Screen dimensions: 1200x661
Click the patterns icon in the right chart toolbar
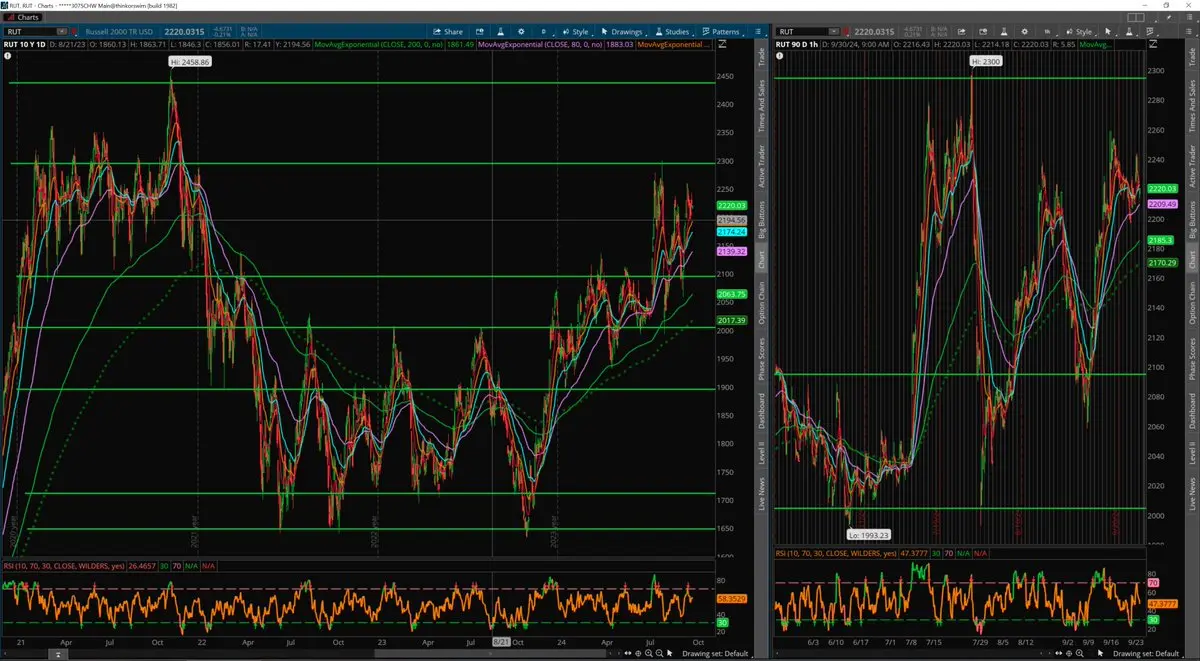1149,32
